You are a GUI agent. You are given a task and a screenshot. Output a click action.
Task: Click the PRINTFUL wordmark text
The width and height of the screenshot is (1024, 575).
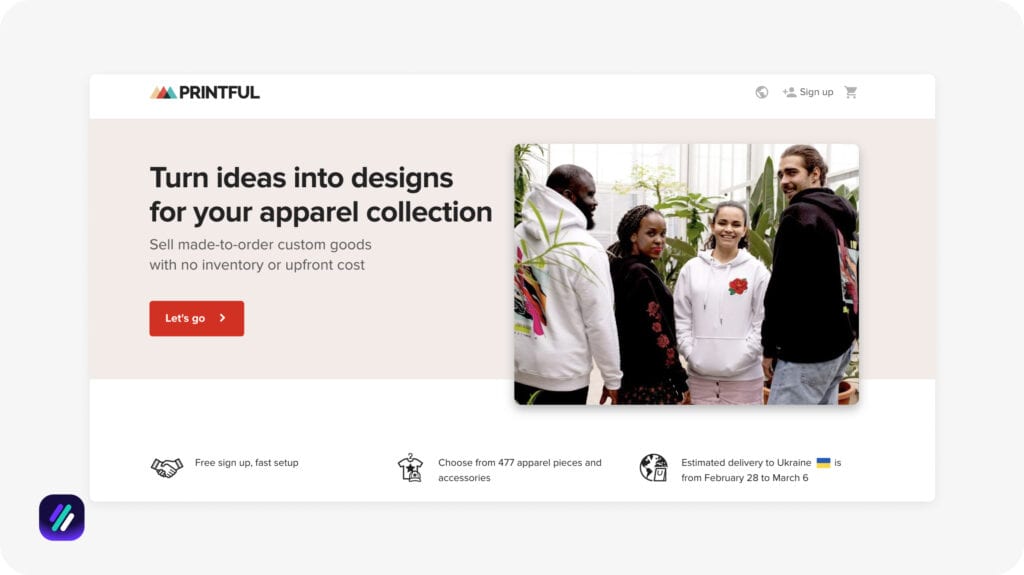pyautogui.click(x=219, y=93)
